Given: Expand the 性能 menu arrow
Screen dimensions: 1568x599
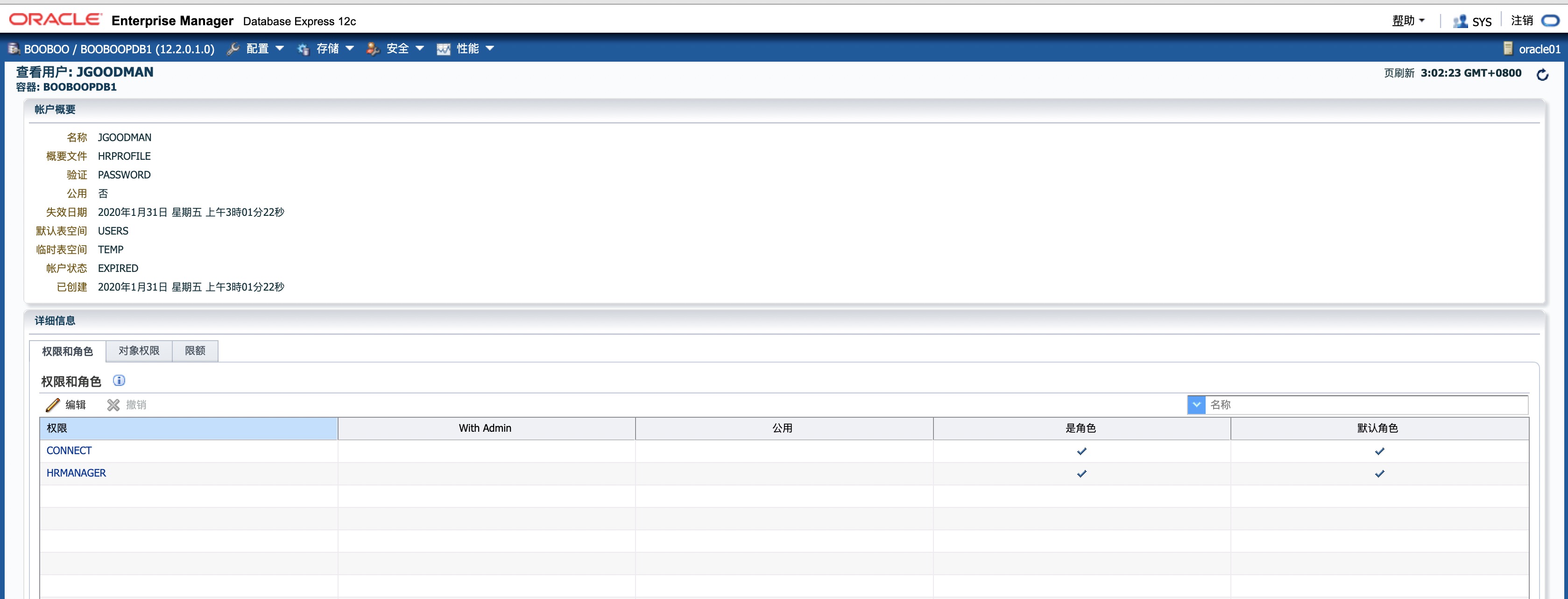Looking at the screenshot, I should (x=490, y=49).
